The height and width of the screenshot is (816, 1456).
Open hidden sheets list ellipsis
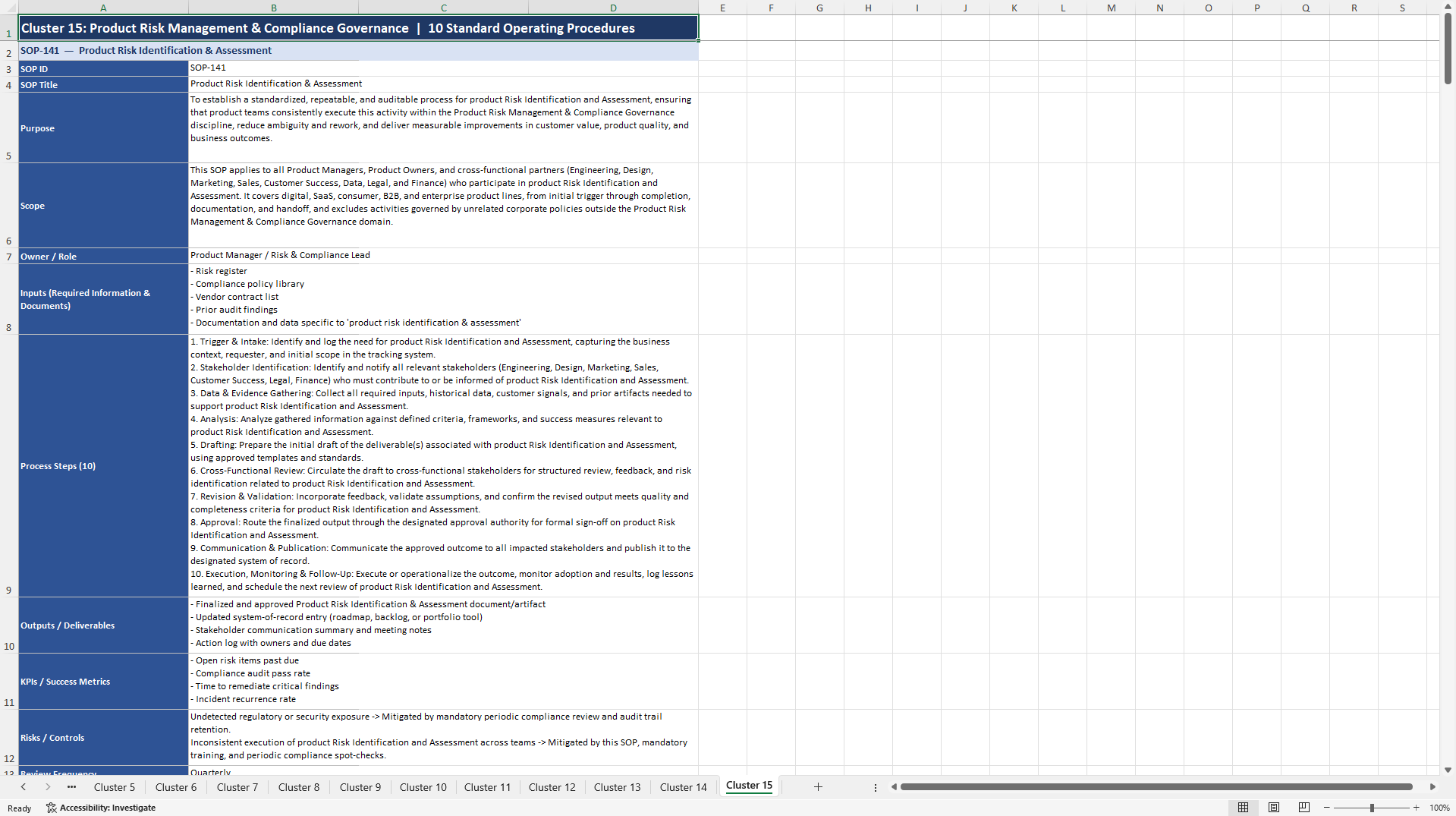coord(71,787)
